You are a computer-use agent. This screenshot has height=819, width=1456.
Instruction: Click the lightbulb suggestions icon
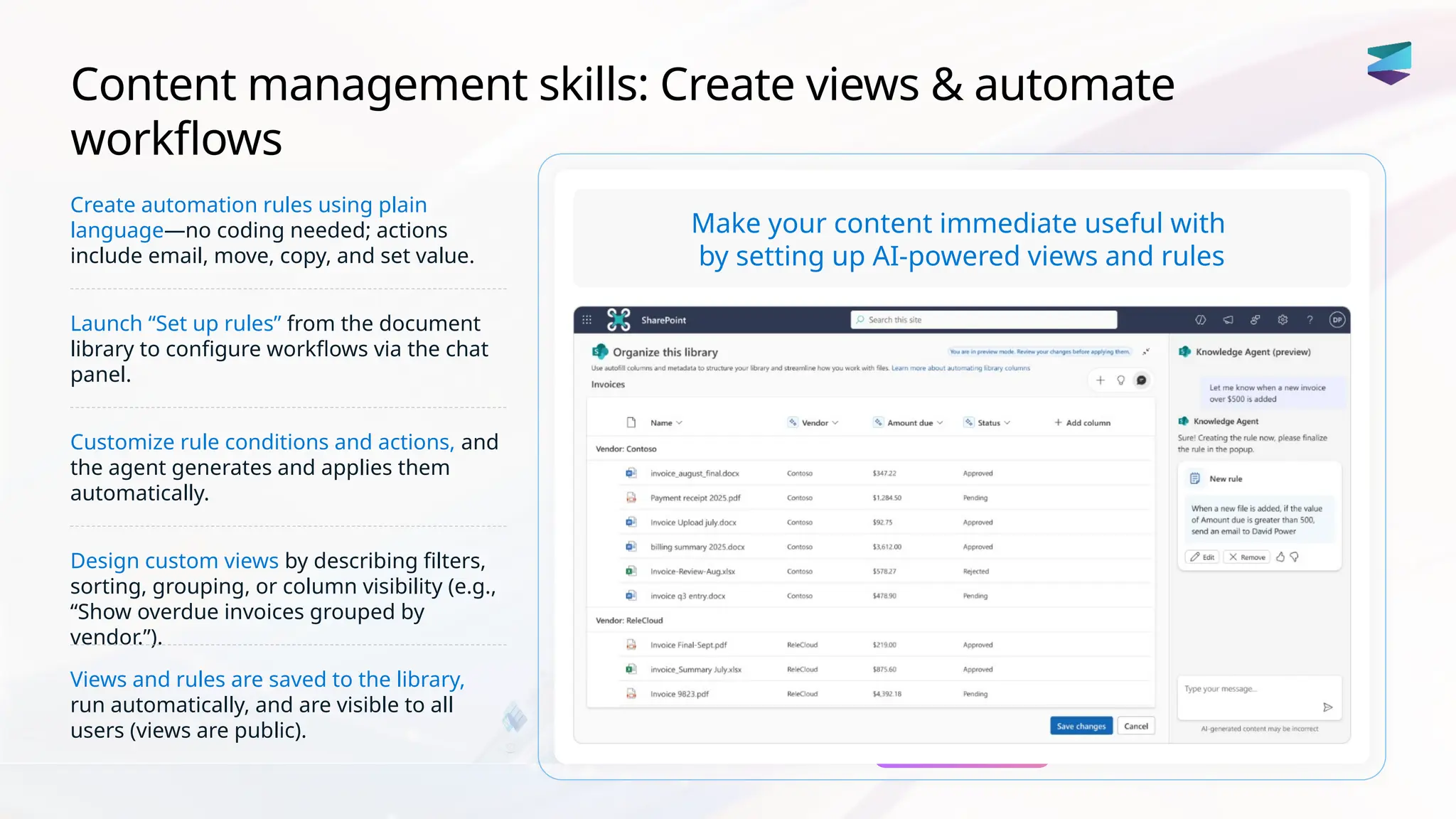(x=1120, y=380)
